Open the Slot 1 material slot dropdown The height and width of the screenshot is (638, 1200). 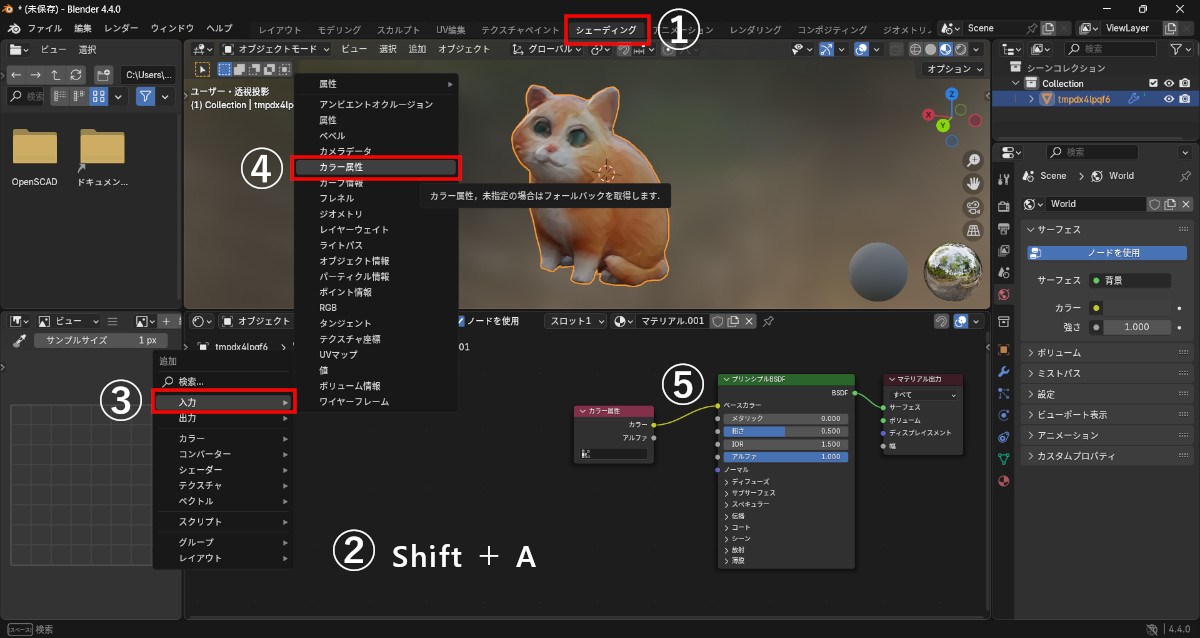click(576, 321)
